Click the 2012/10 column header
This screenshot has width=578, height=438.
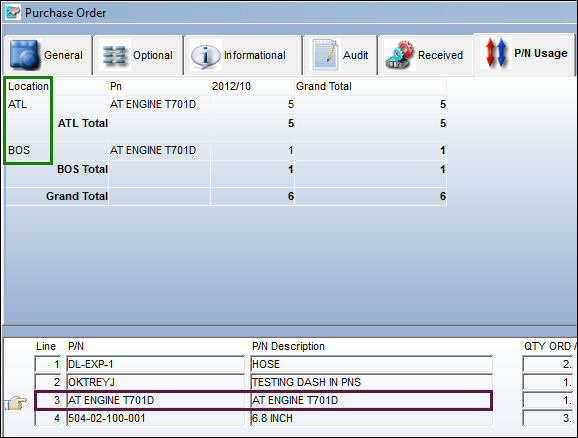pos(231,86)
